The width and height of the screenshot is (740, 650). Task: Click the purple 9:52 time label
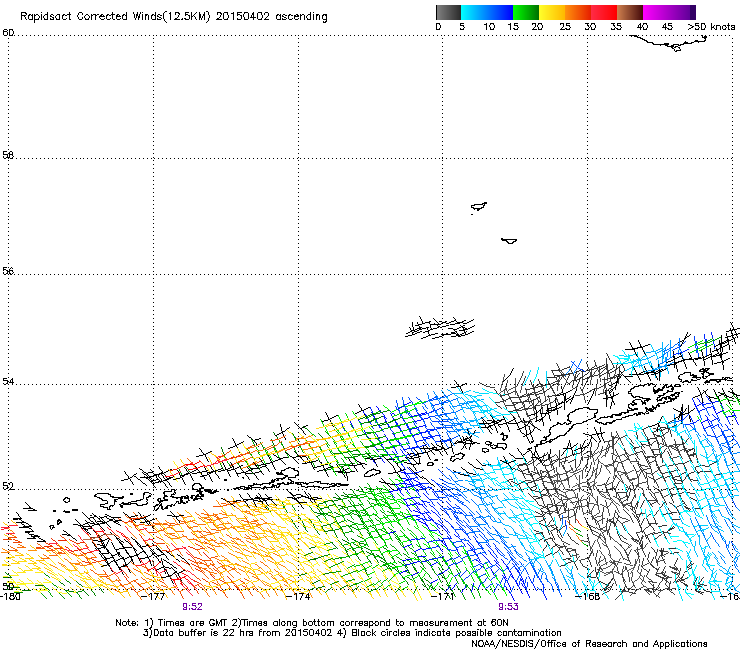(x=193, y=607)
